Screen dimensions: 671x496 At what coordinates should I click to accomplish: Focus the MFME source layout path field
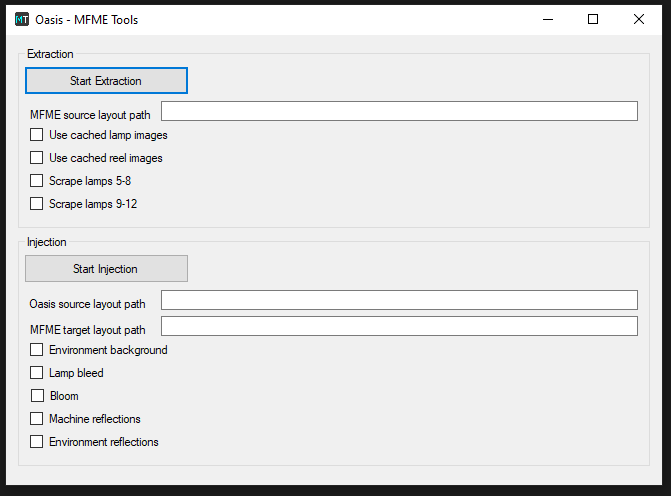399,111
